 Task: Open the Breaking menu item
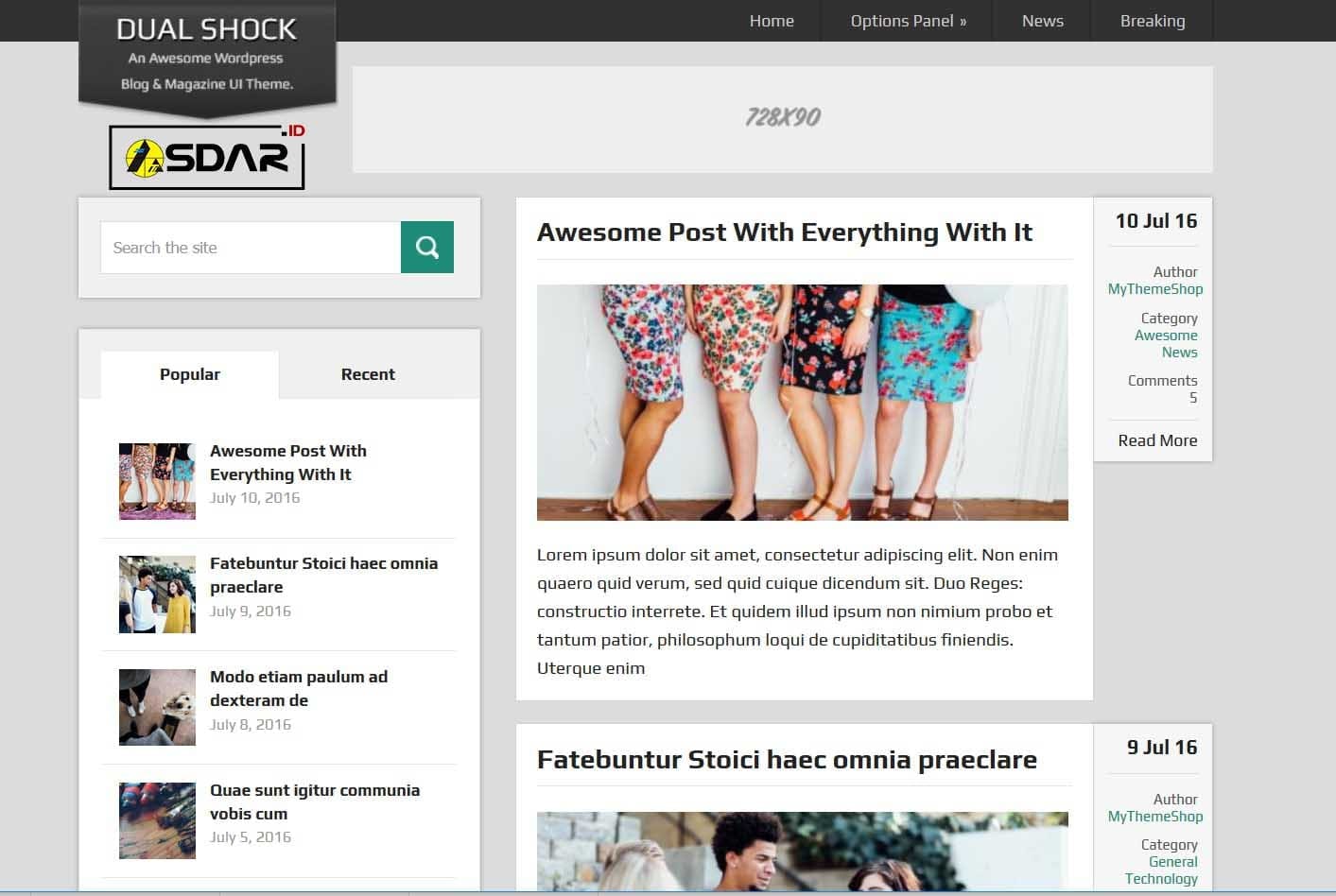click(1153, 21)
